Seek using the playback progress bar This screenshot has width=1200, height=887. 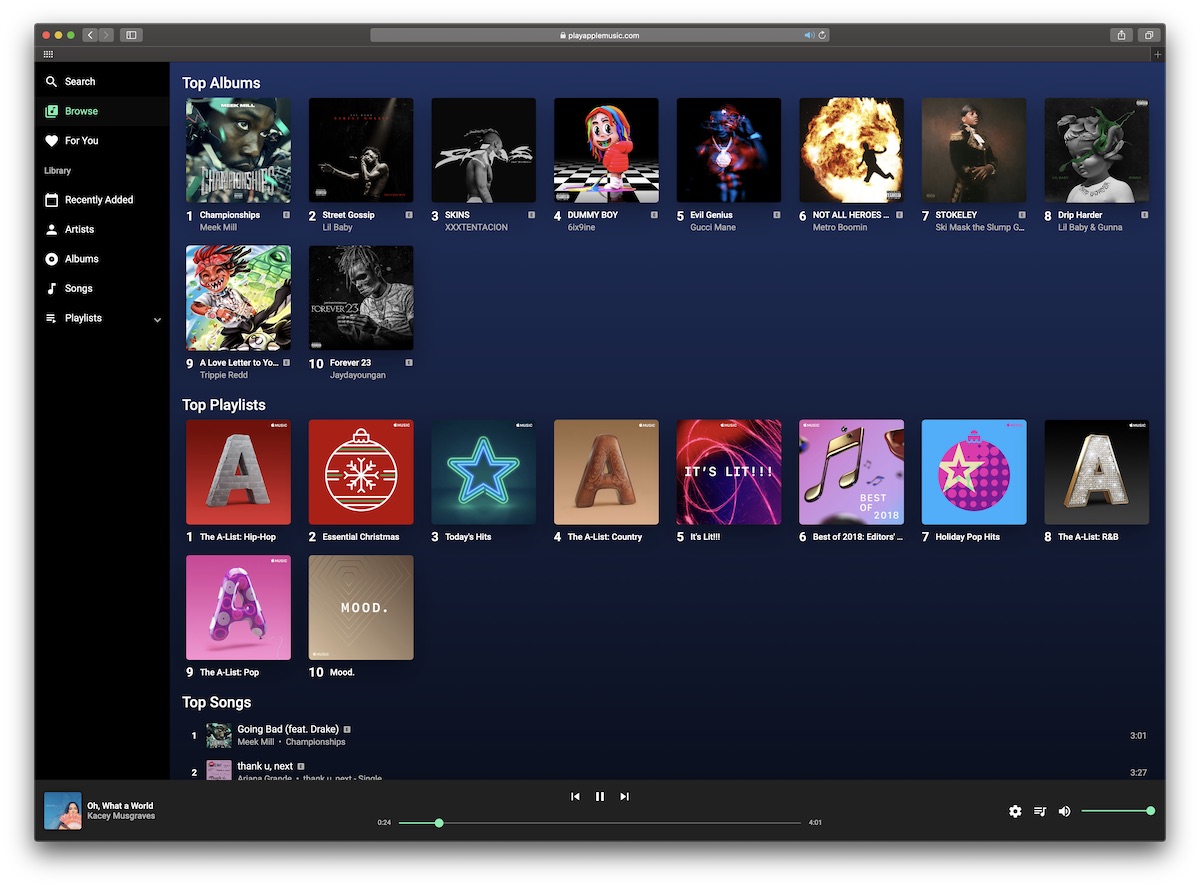point(600,823)
